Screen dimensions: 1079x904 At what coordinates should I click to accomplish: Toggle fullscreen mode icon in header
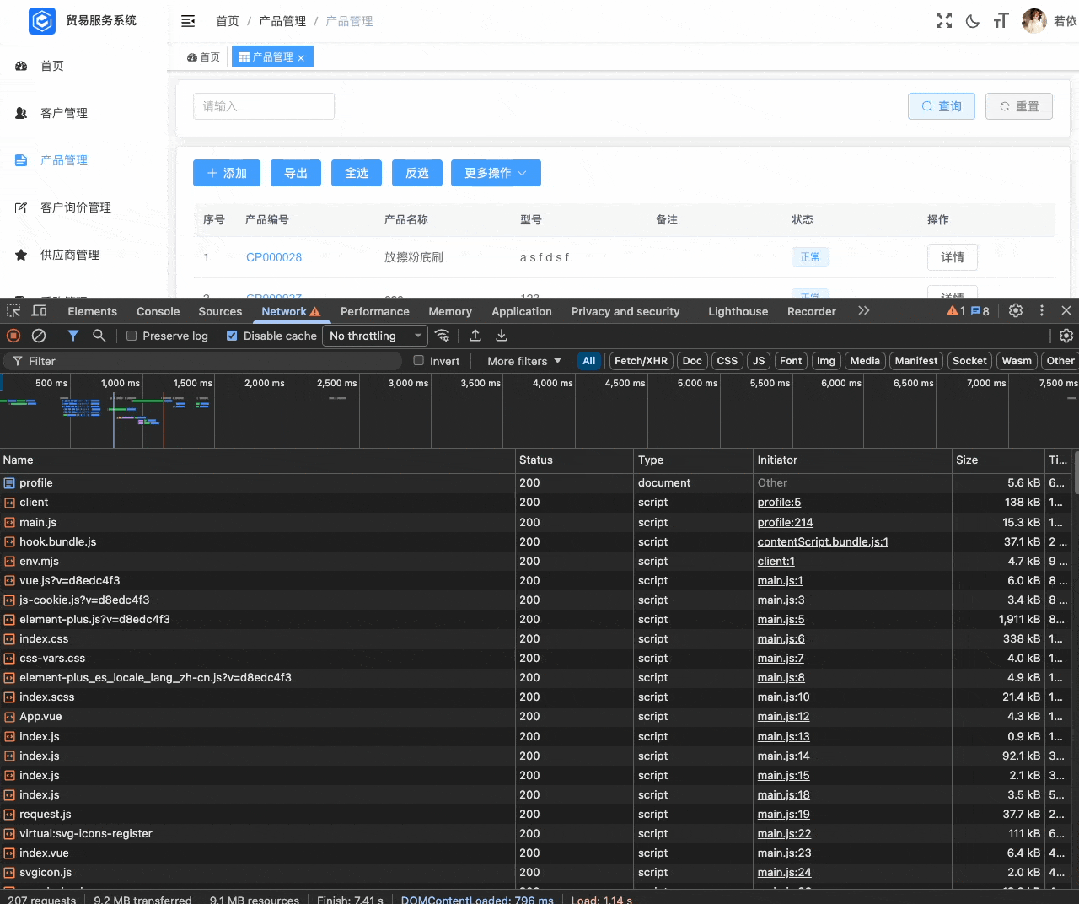pos(944,21)
